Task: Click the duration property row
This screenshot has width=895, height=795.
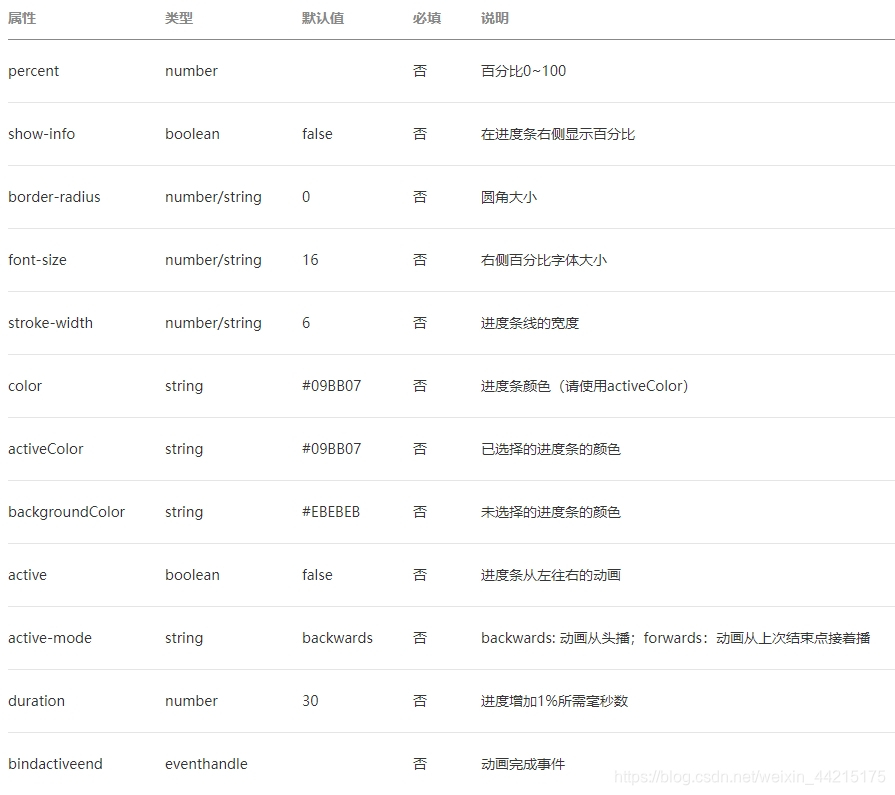Action: coord(36,701)
